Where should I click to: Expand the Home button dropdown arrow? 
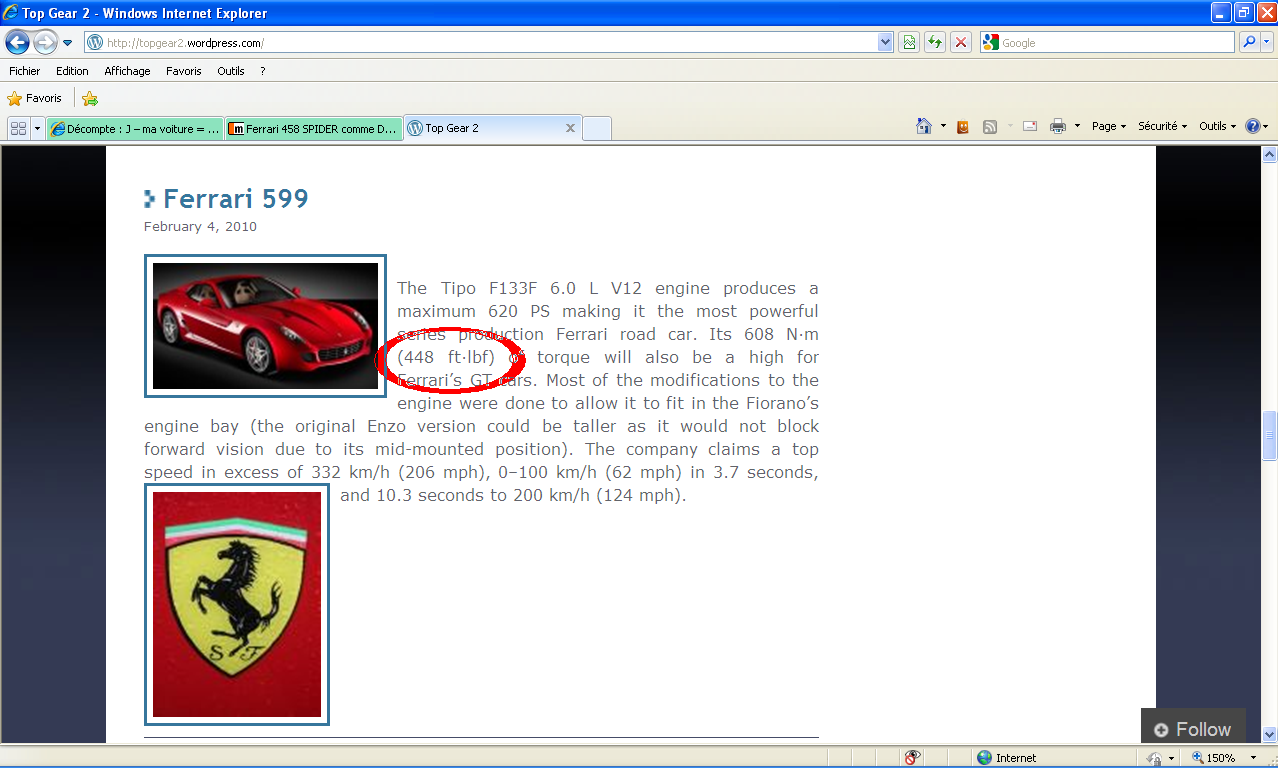click(x=943, y=126)
